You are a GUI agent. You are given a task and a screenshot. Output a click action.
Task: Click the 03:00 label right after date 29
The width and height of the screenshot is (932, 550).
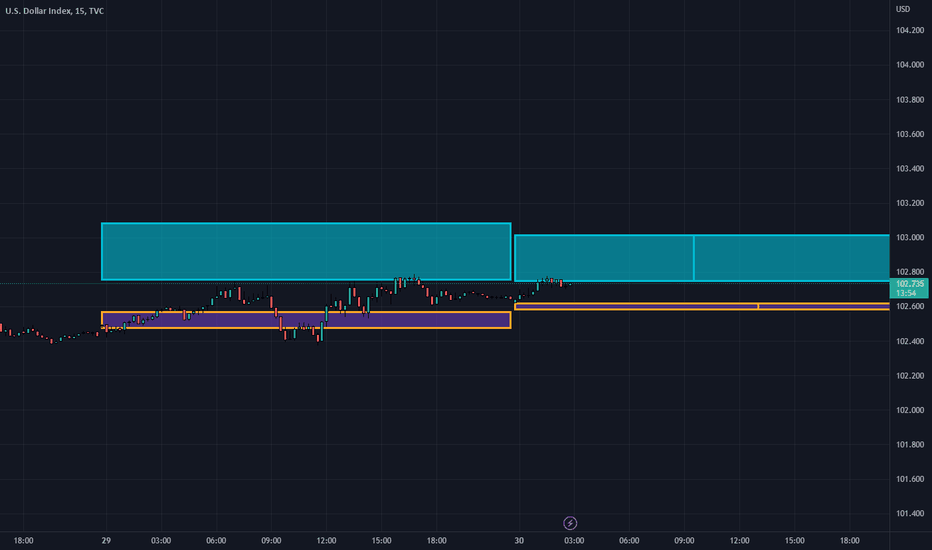(x=161, y=540)
